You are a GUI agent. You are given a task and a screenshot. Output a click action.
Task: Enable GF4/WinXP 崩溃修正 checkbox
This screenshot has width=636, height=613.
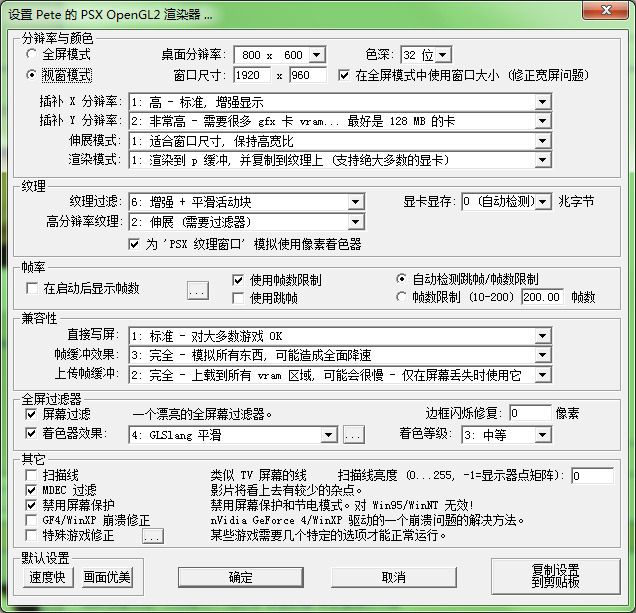coord(31,520)
